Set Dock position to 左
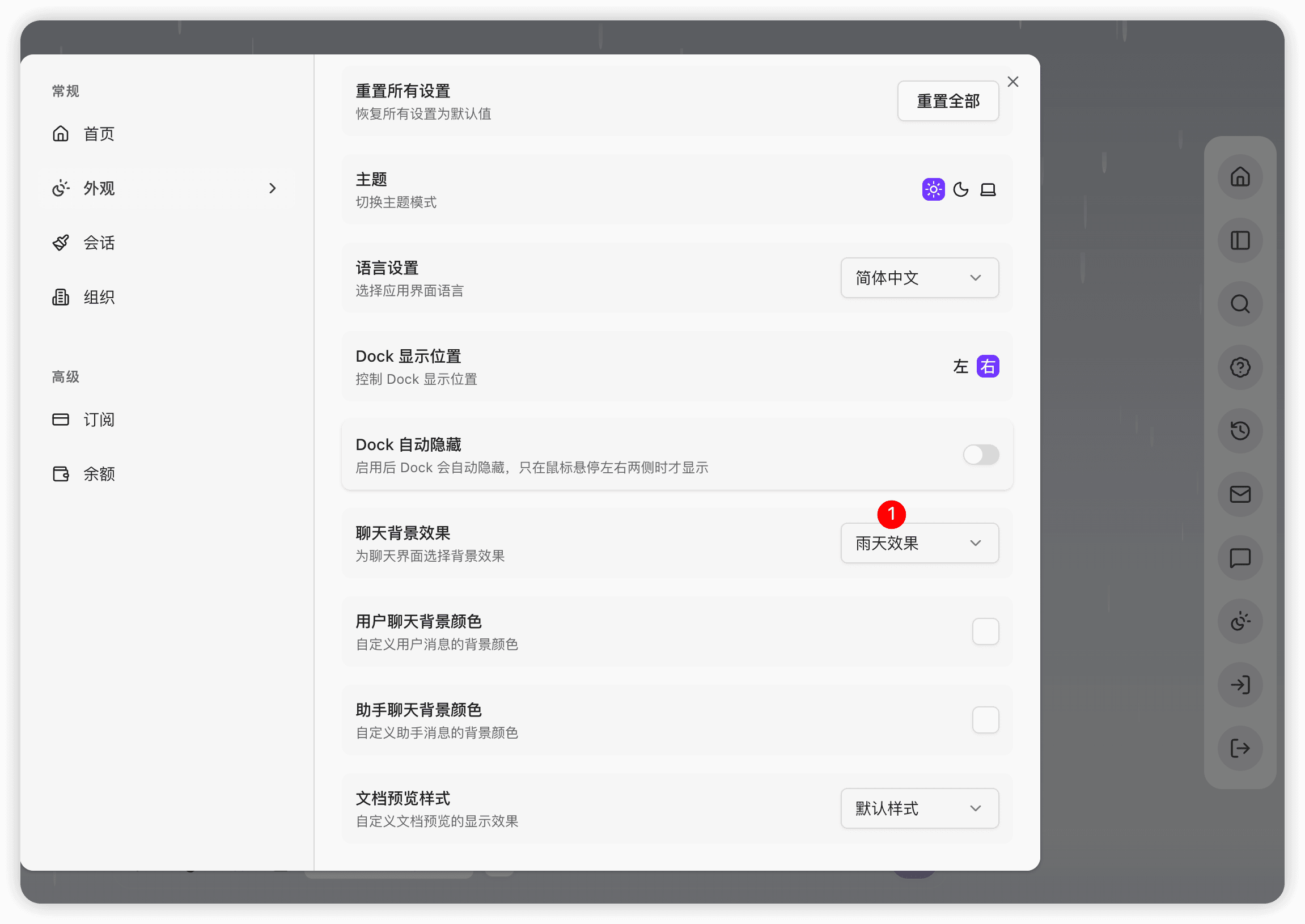Viewport: 1305px width, 924px height. pos(960,367)
